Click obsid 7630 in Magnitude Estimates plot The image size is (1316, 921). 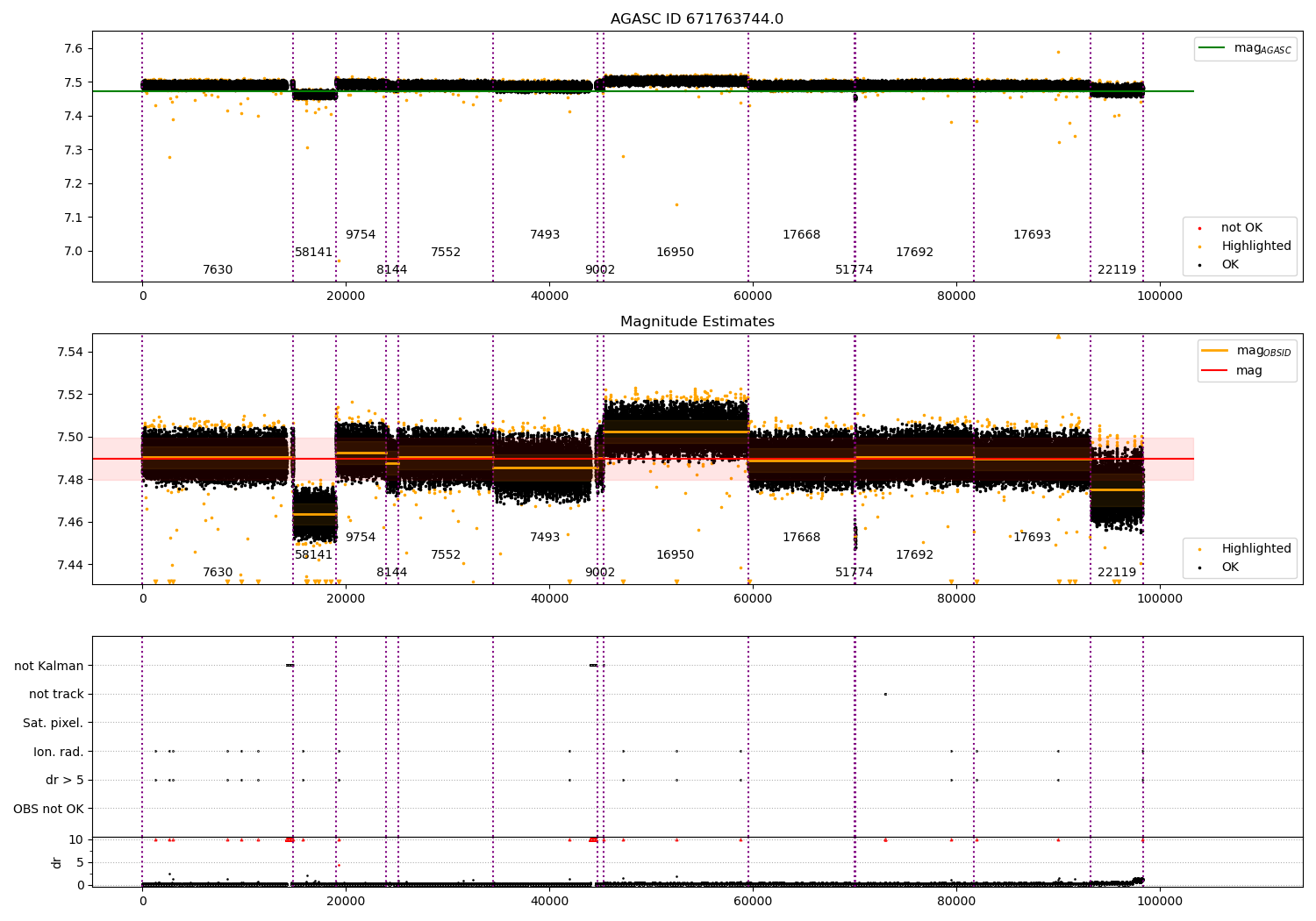[218, 573]
